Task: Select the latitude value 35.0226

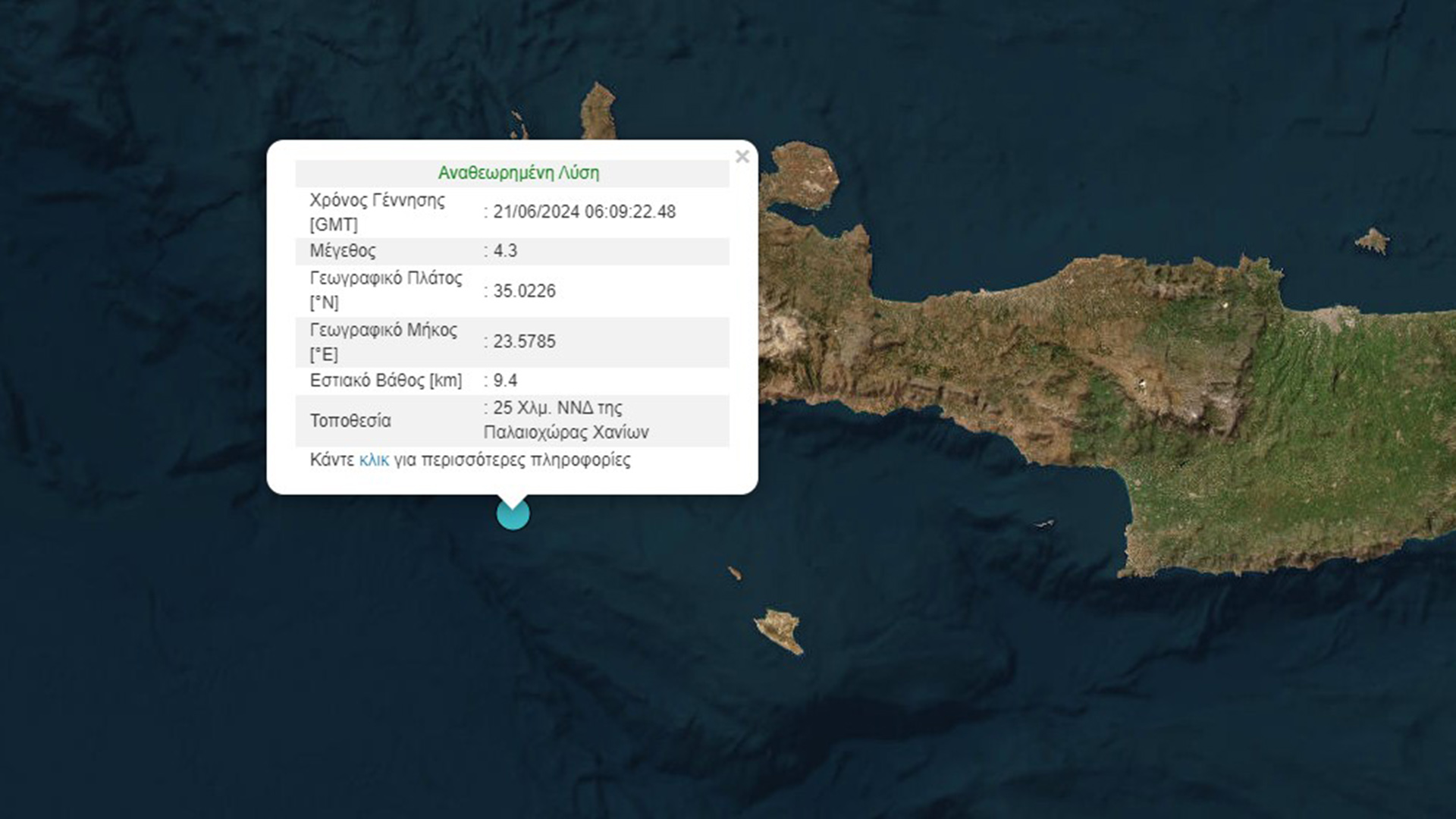Action: pyautogui.click(x=523, y=290)
